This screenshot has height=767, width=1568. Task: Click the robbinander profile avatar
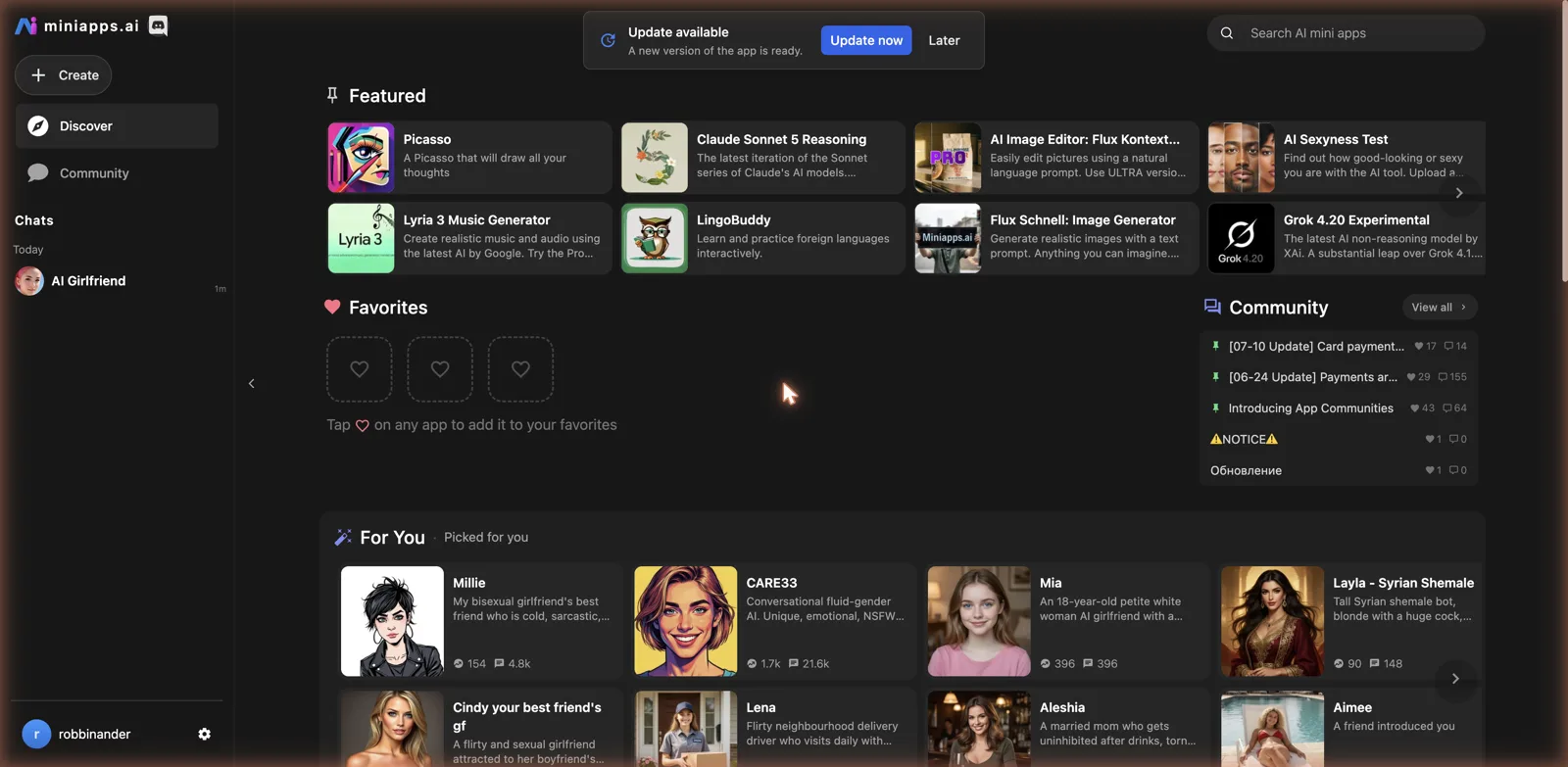coord(36,734)
